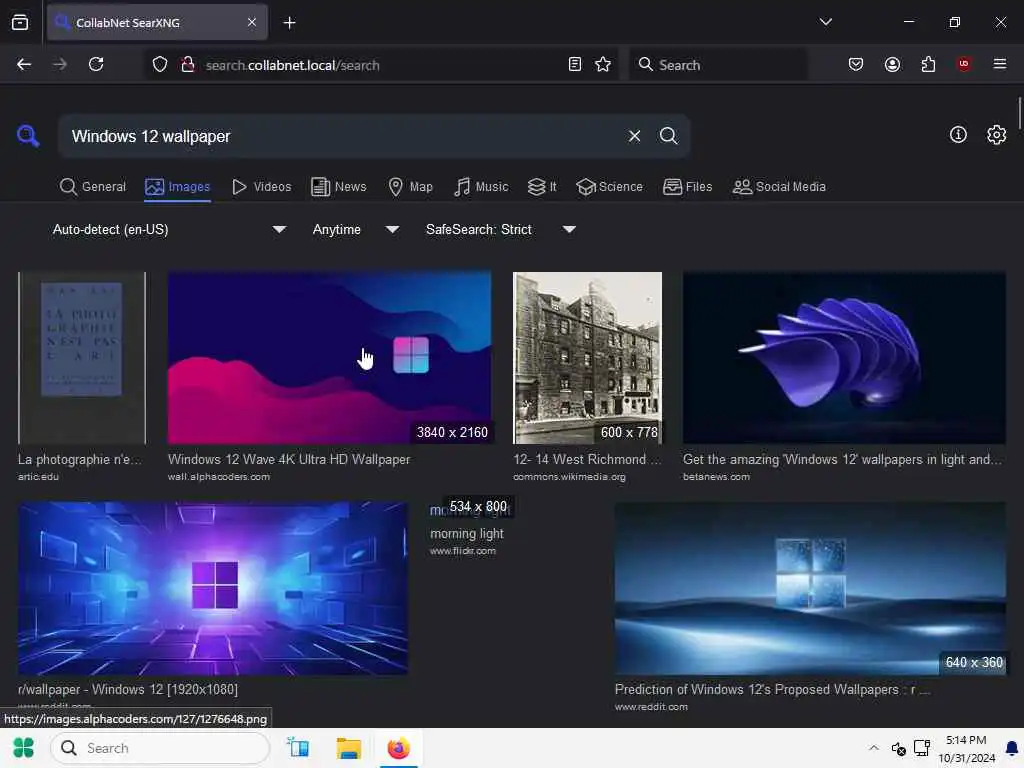Open the tracking protection shield icon
Screen dimensions: 1024x768
(160, 64)
